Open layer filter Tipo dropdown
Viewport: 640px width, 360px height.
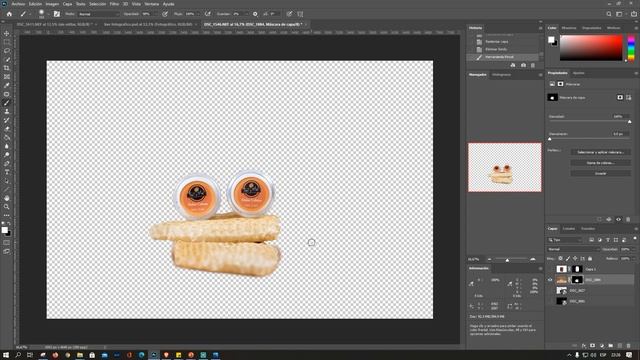565,240
